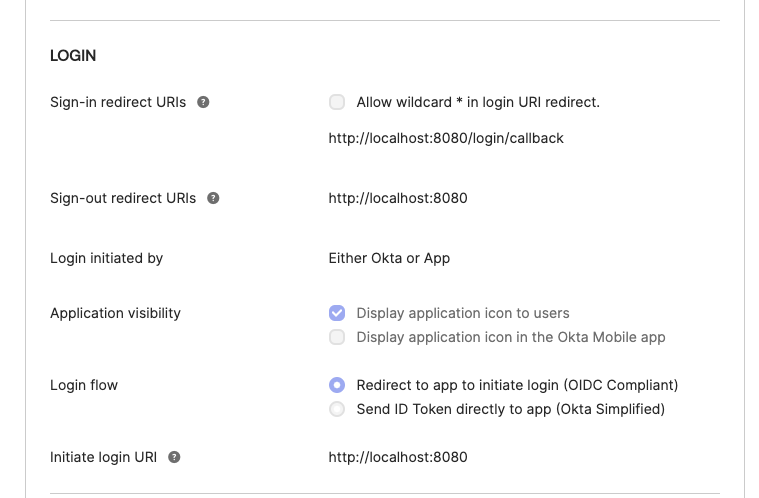Enable Allow wildcard in login URI redirect checkbox
The height and width of the screenshot is (498, 759).
pos(337,102)
